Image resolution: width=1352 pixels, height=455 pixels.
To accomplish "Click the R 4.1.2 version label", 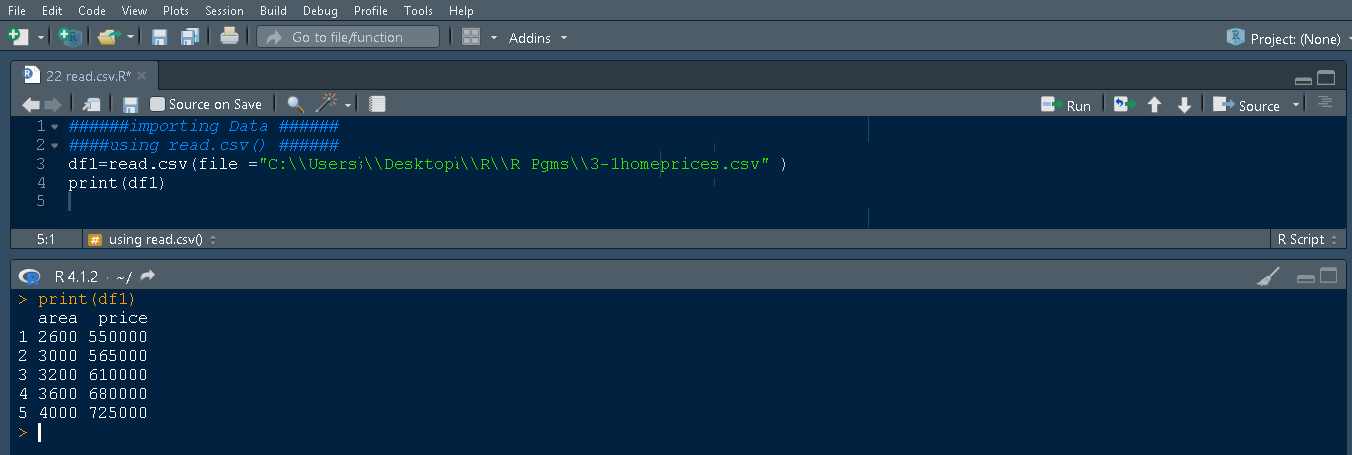I will point(76,277).
